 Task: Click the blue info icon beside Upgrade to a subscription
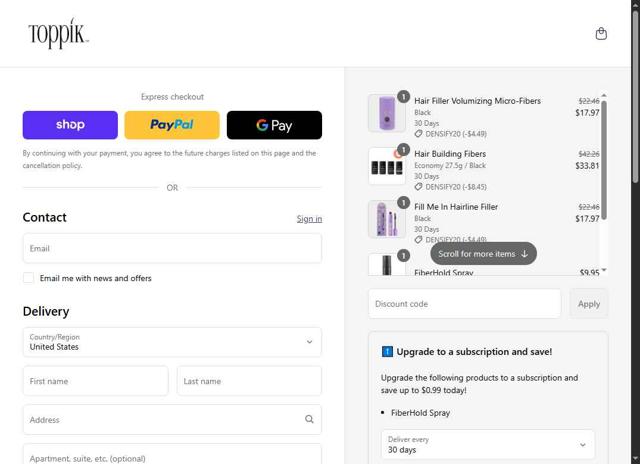tap(387, 351)
